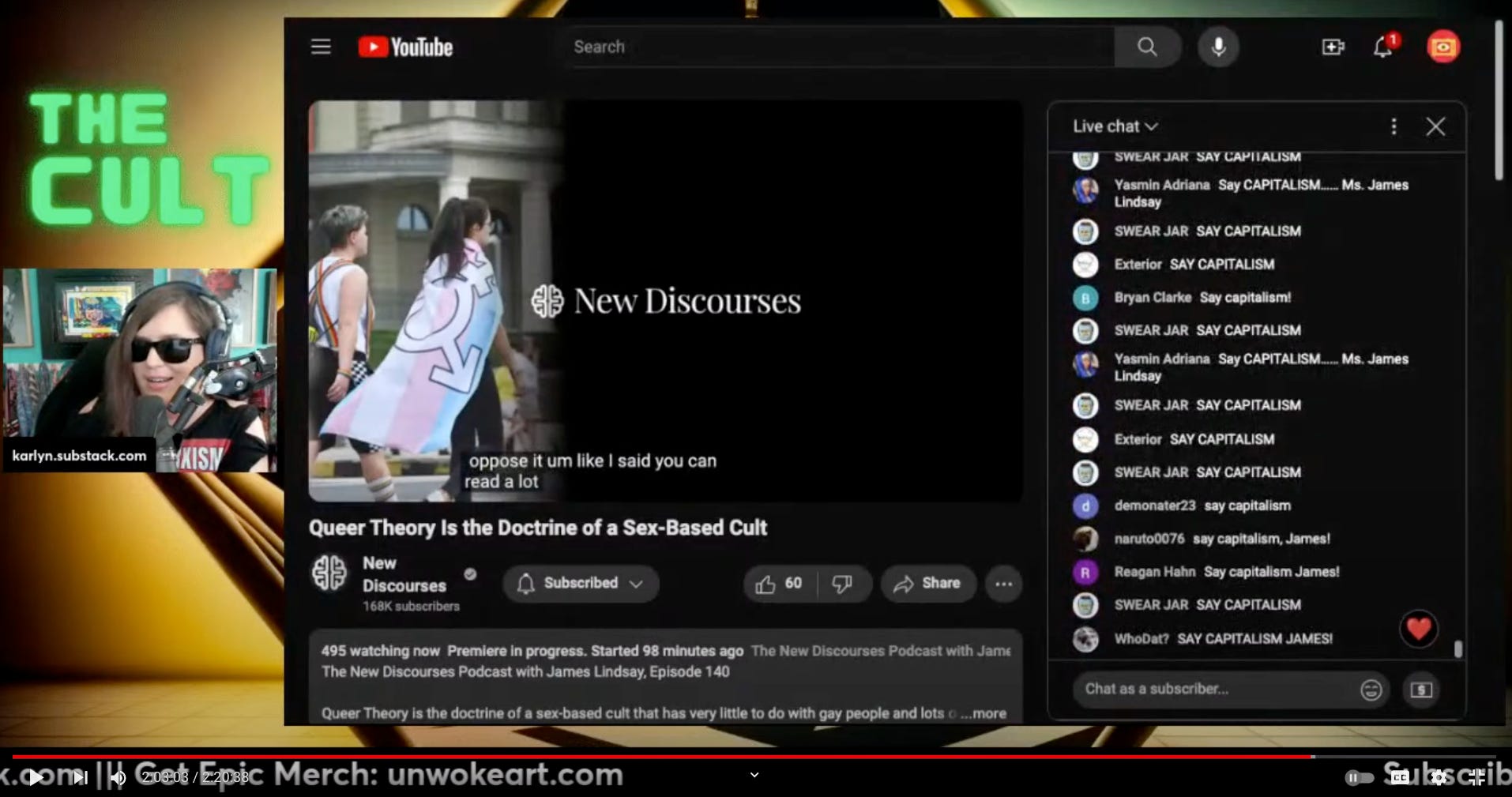
Task: Click Reagan Hahn's chat avatar
Action: pos(1085,572)
